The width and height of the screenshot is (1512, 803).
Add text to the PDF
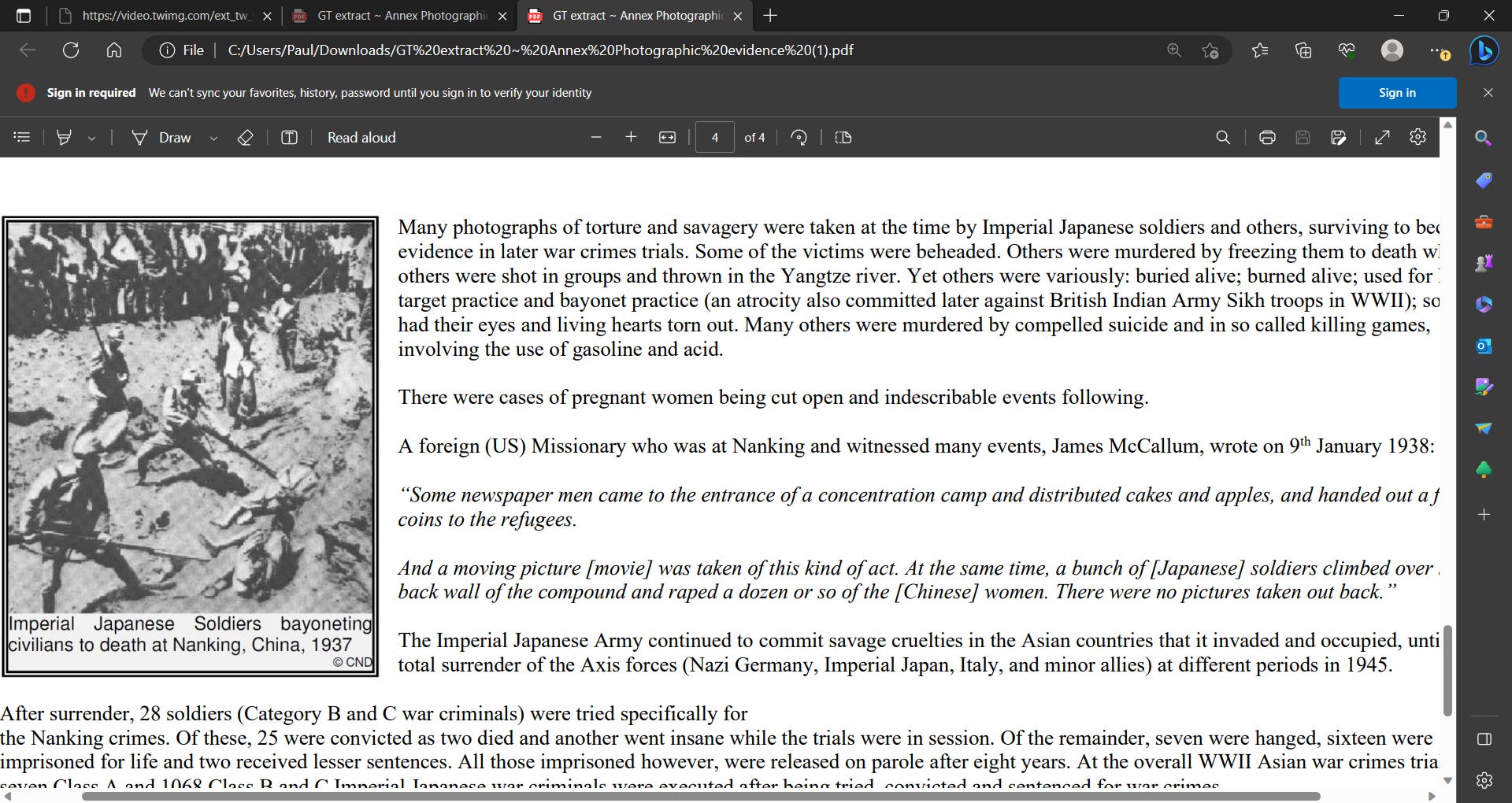[x=290, y=138]
